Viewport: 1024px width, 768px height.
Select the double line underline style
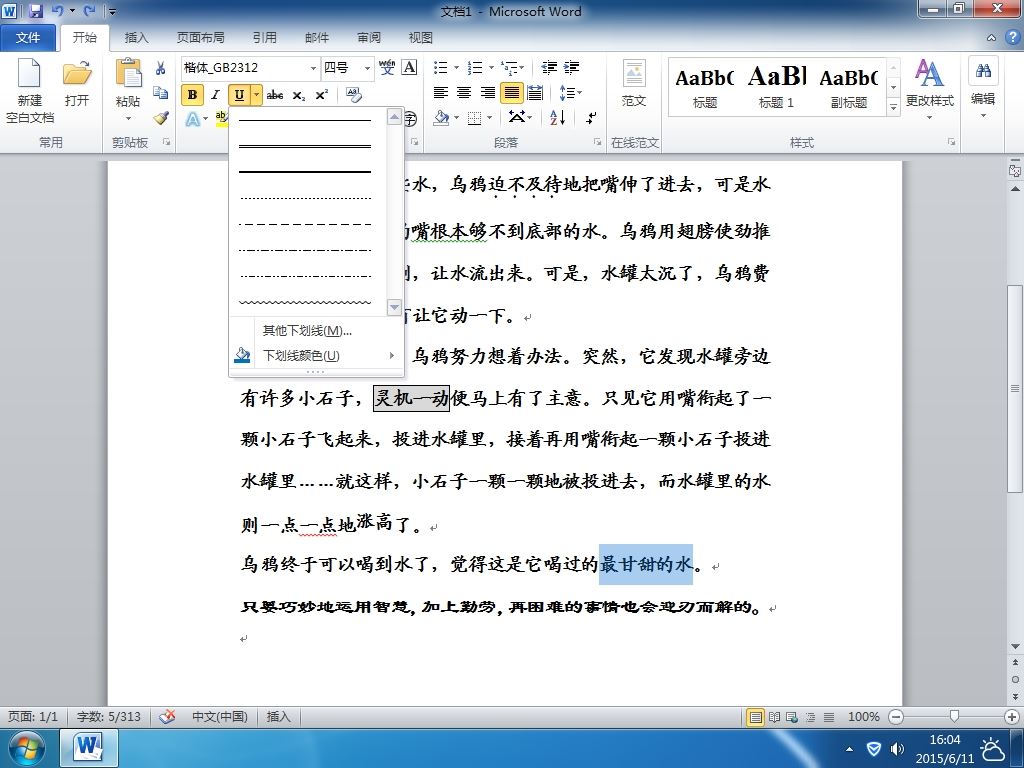[305, 146]
